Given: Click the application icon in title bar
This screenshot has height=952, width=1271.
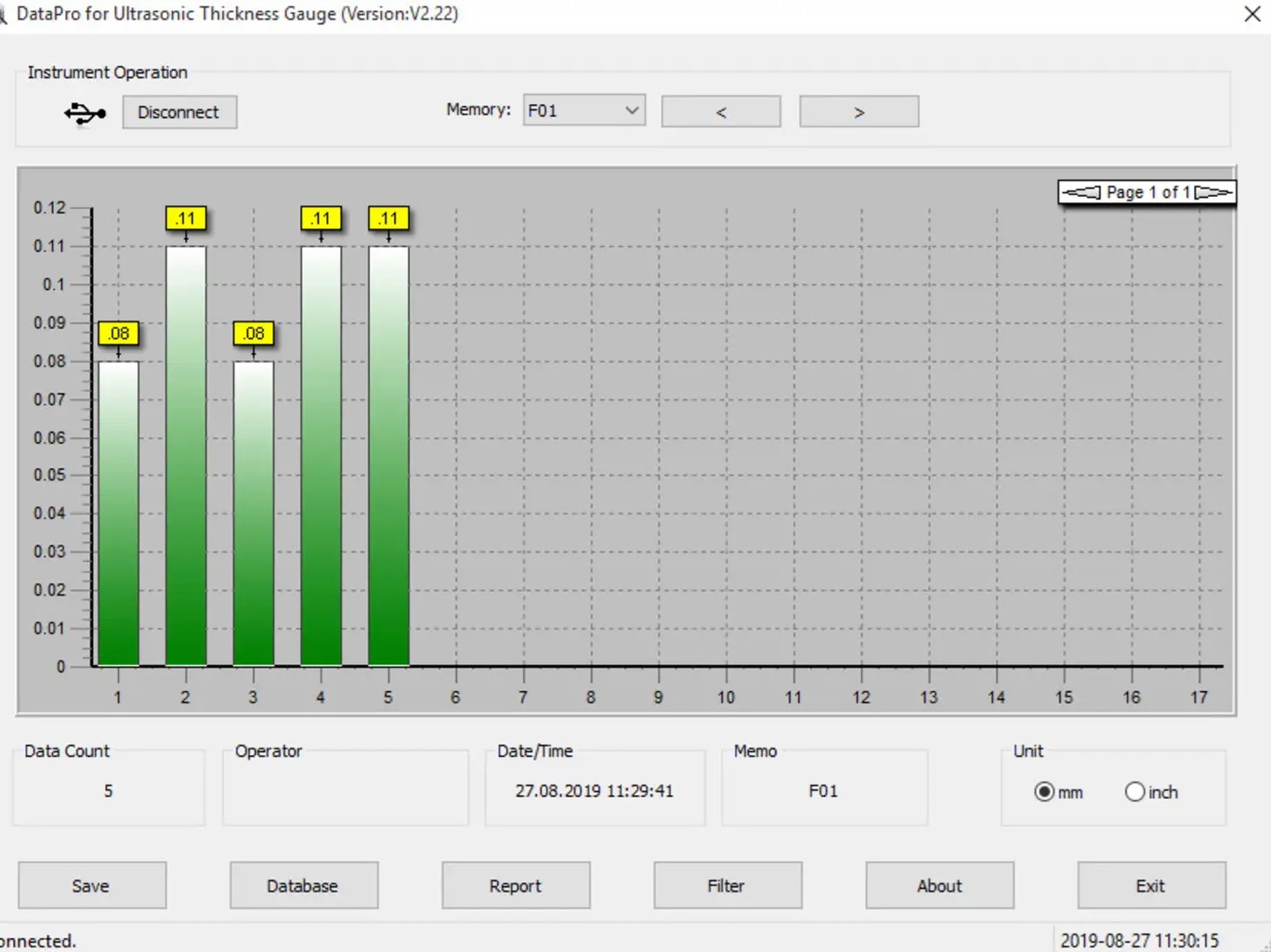Looking at the screenshot, I should (x=4, y=14).
